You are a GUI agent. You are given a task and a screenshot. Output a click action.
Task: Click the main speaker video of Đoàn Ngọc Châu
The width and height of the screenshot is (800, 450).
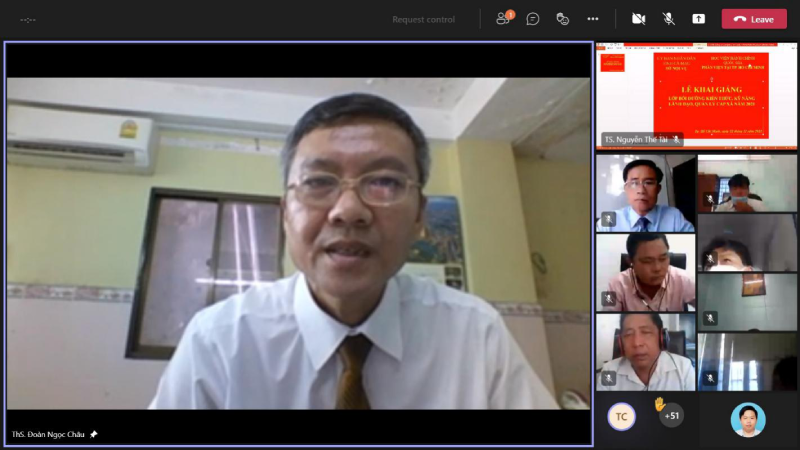298,240
